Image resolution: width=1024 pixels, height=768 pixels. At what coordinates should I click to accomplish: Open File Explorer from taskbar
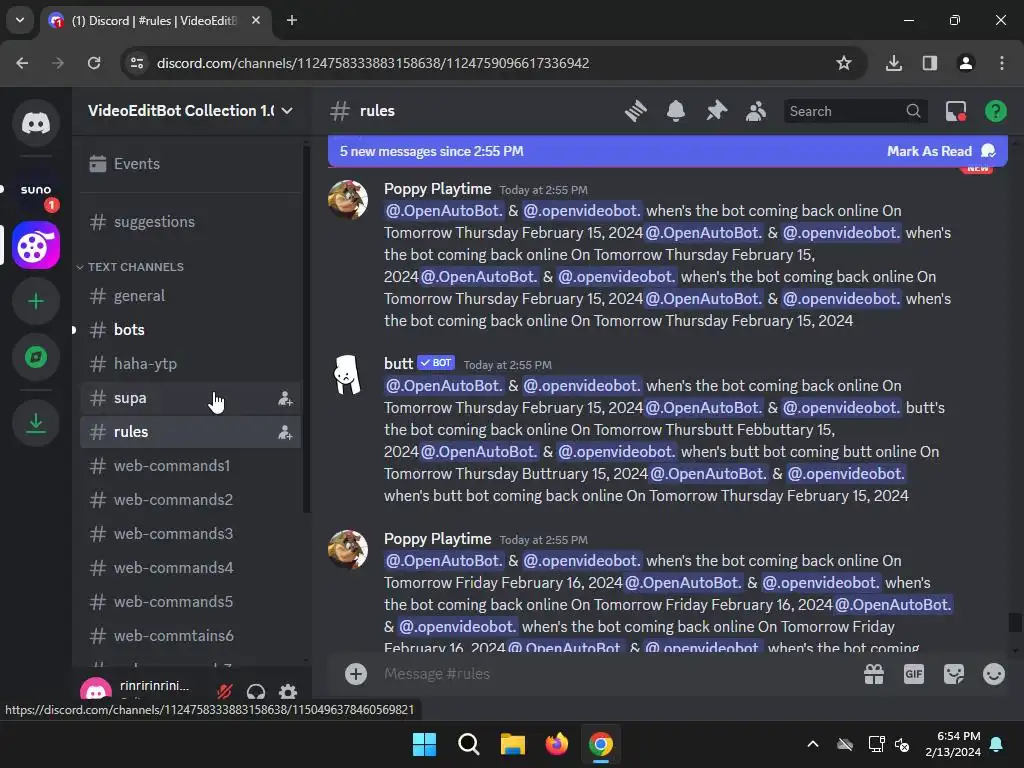(513, 744)
